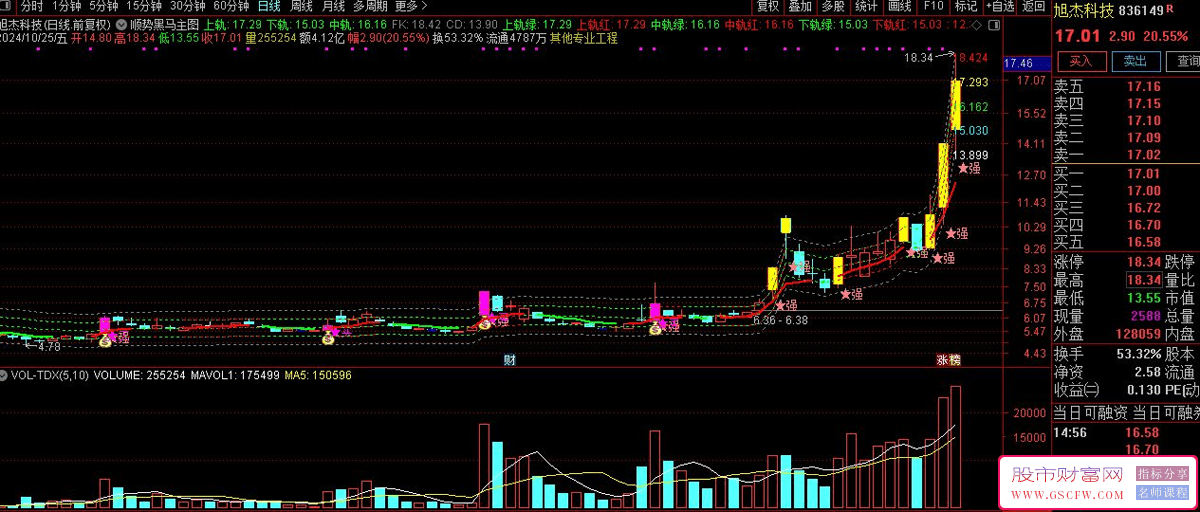Open the 画线 drawing tools

point(900,6)
